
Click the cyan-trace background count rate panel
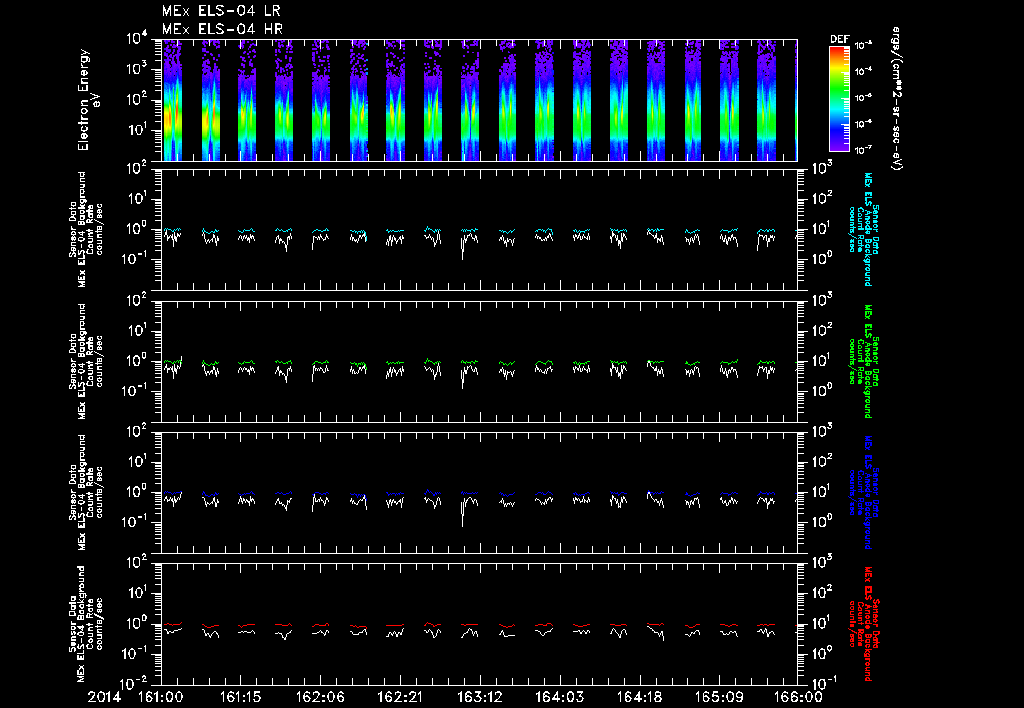479,230
